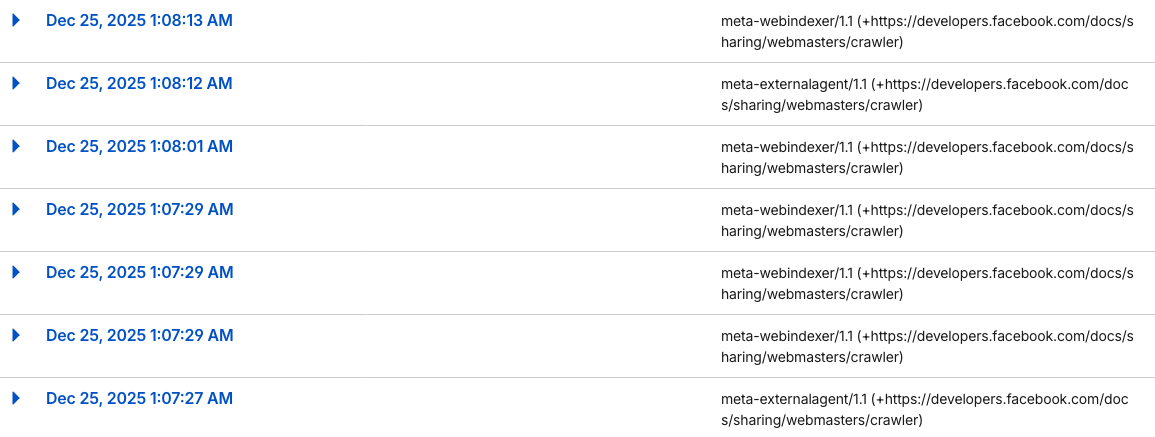Click meta-webindexer user agent for 1:08:01 AM
1155x437 pixels.
(x=926, y=157)
